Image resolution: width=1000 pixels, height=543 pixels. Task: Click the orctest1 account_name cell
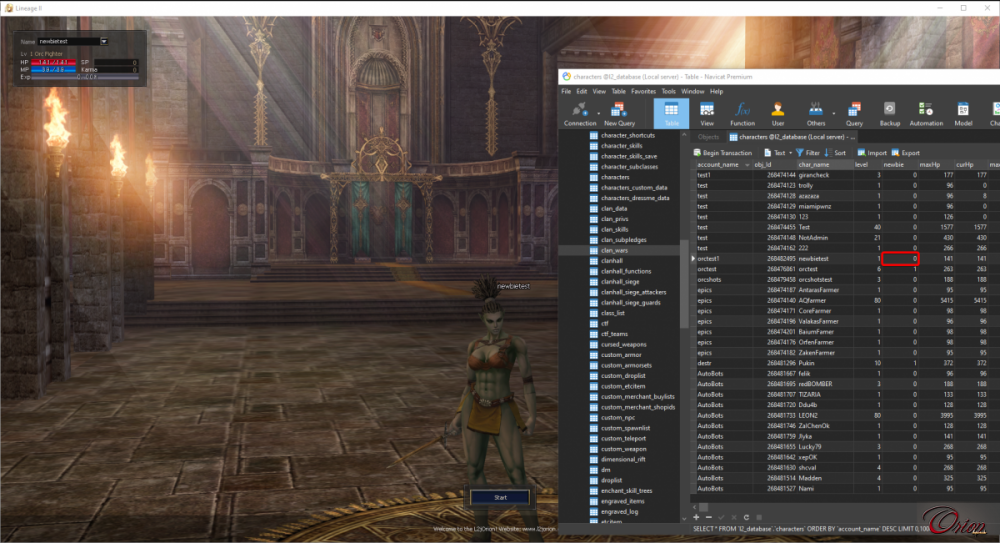(x=724, y=258)
